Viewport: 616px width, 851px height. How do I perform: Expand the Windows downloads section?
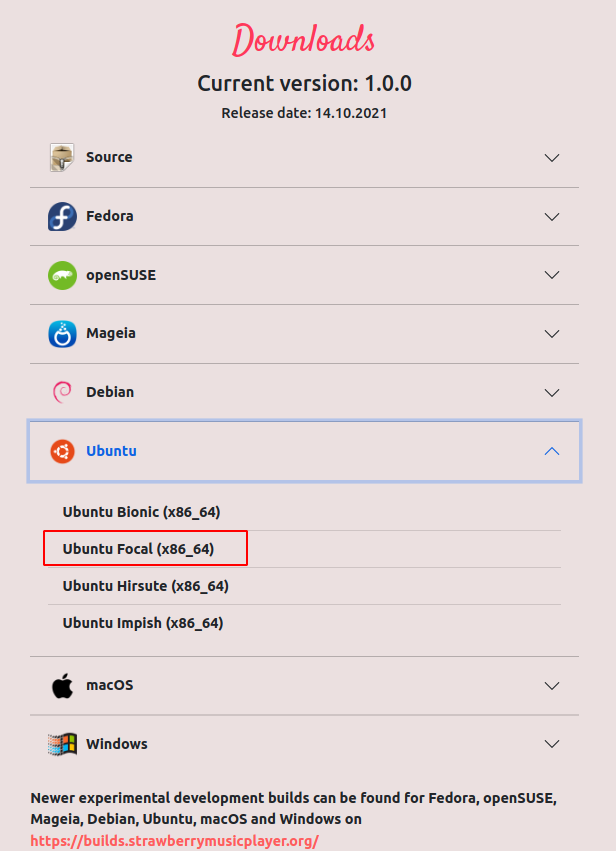(x=551, y=744)
